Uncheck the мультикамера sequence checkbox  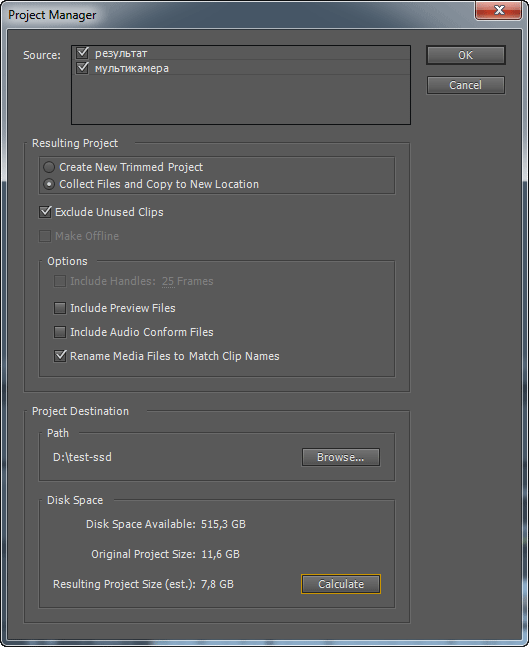[83, 68]
